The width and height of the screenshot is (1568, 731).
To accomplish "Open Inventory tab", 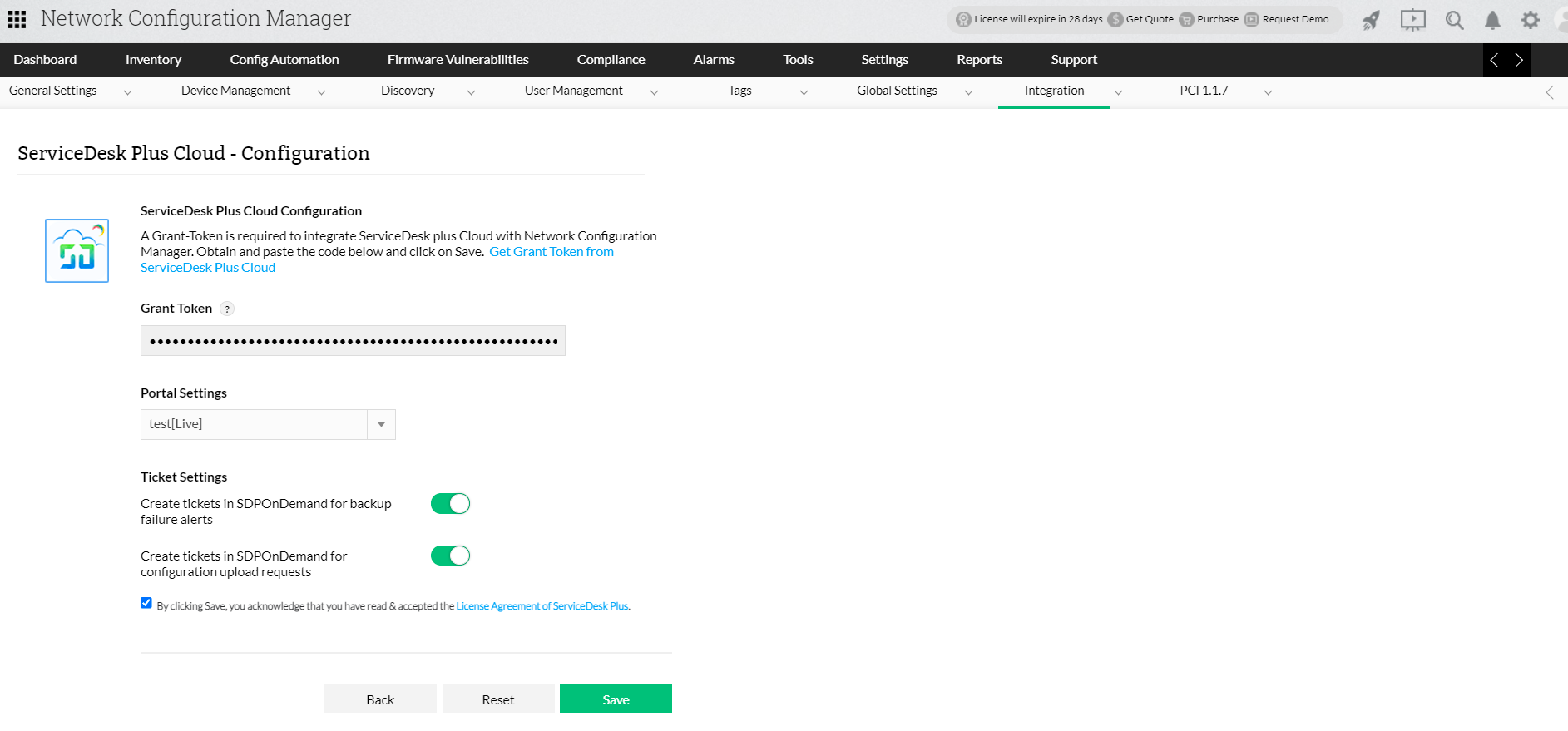I will click(x=153, y=60).
